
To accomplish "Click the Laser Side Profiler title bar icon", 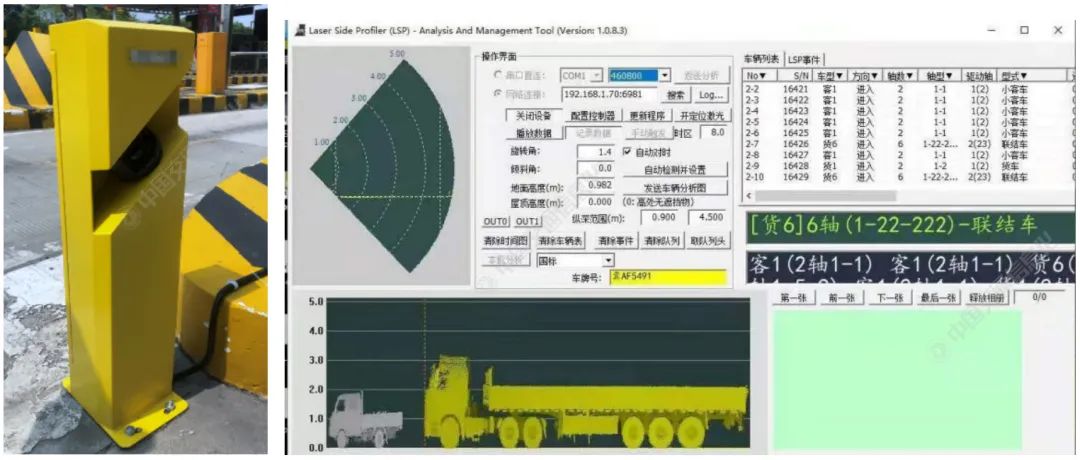I will click(297, 30).
